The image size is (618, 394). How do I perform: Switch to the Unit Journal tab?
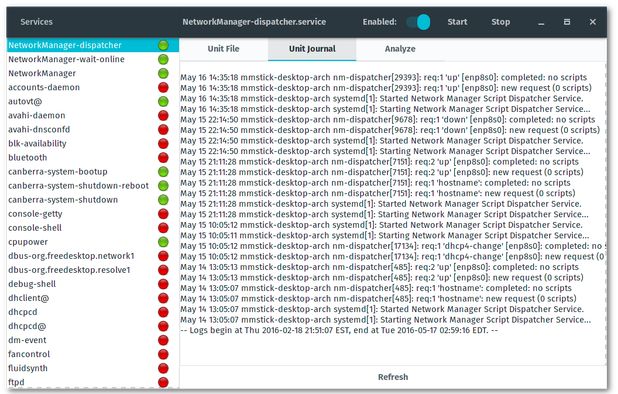point(312,49)
